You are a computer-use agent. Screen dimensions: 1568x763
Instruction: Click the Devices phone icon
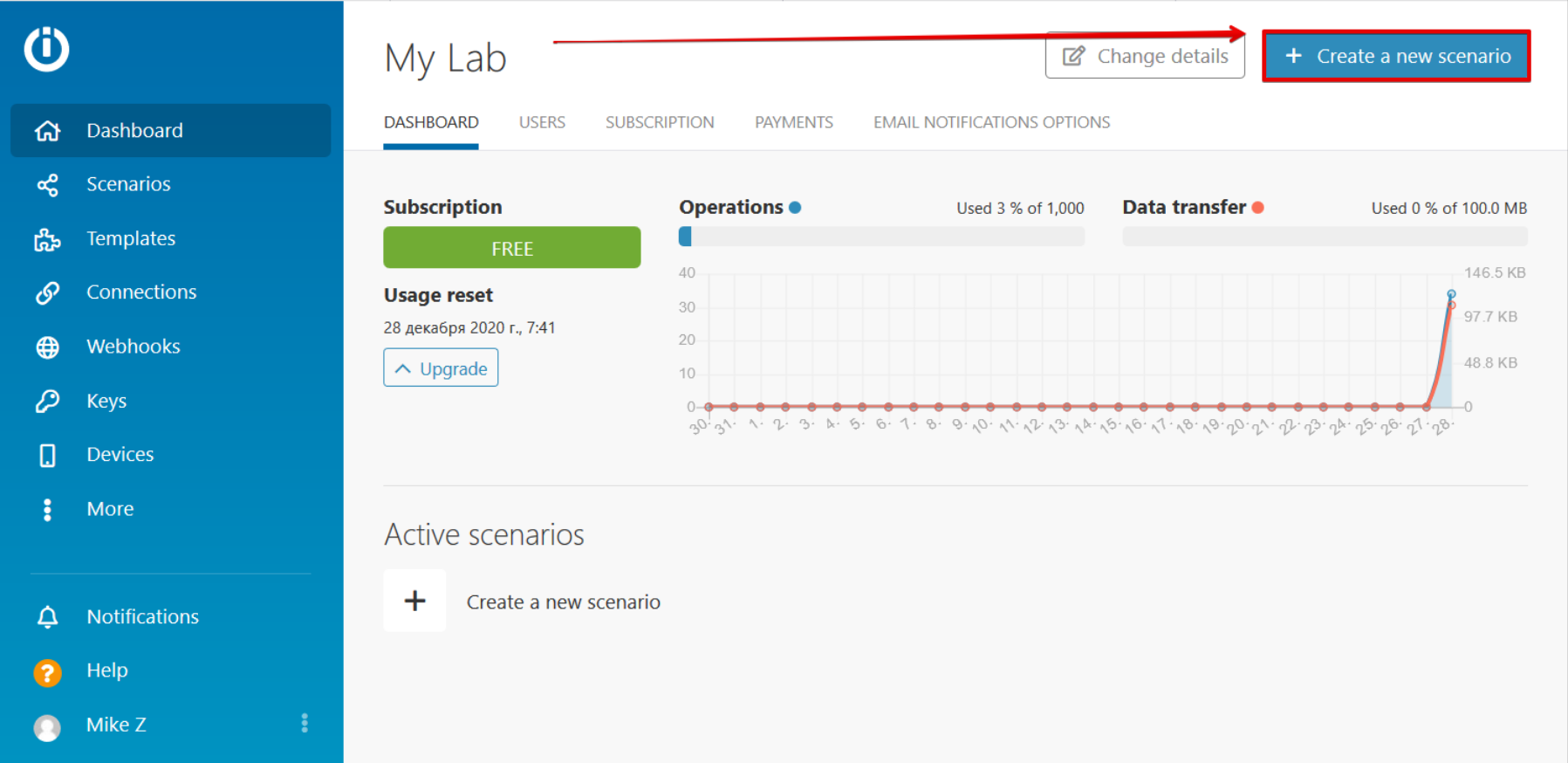[x=47, y=456]
